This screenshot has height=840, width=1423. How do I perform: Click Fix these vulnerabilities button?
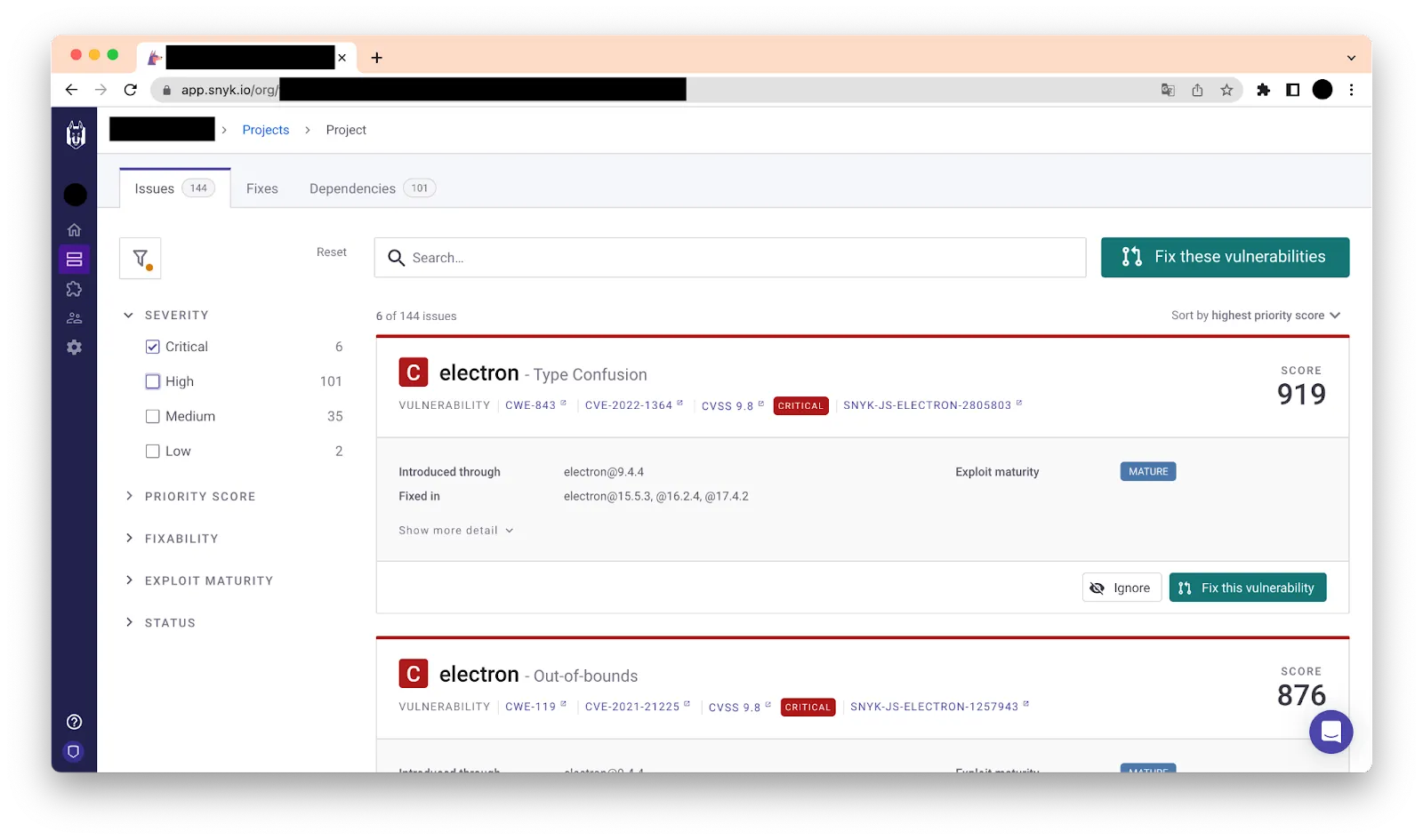pos(1225,258)
